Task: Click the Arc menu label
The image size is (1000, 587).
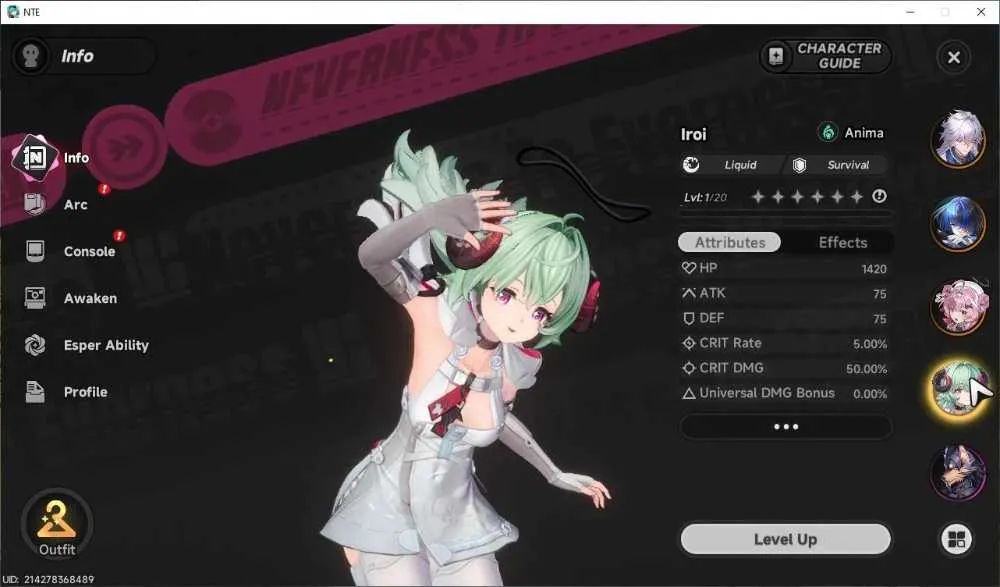Action: pyautogui.click(x=75, y=205)
